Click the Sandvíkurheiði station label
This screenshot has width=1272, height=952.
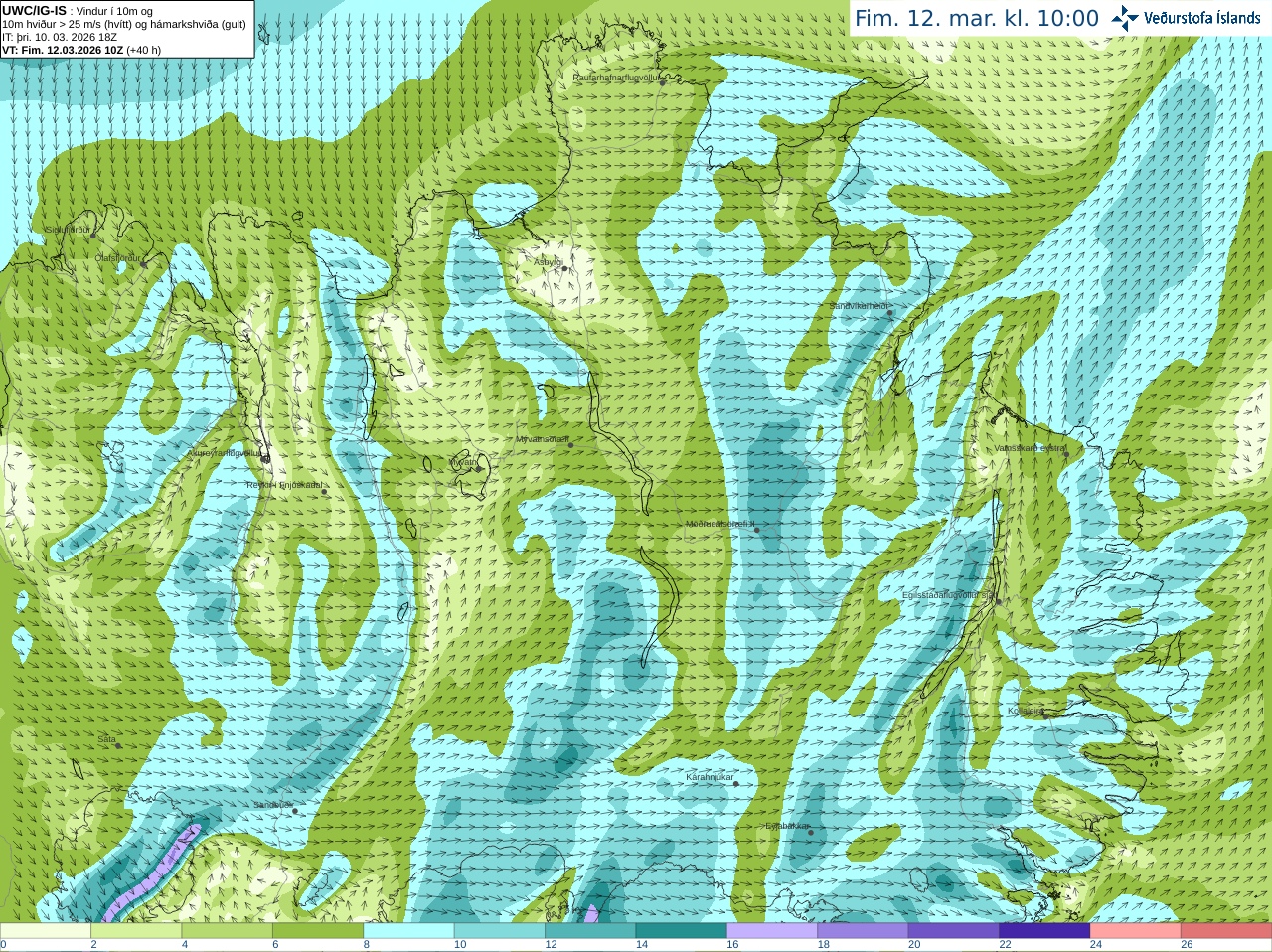pos(859,306)
